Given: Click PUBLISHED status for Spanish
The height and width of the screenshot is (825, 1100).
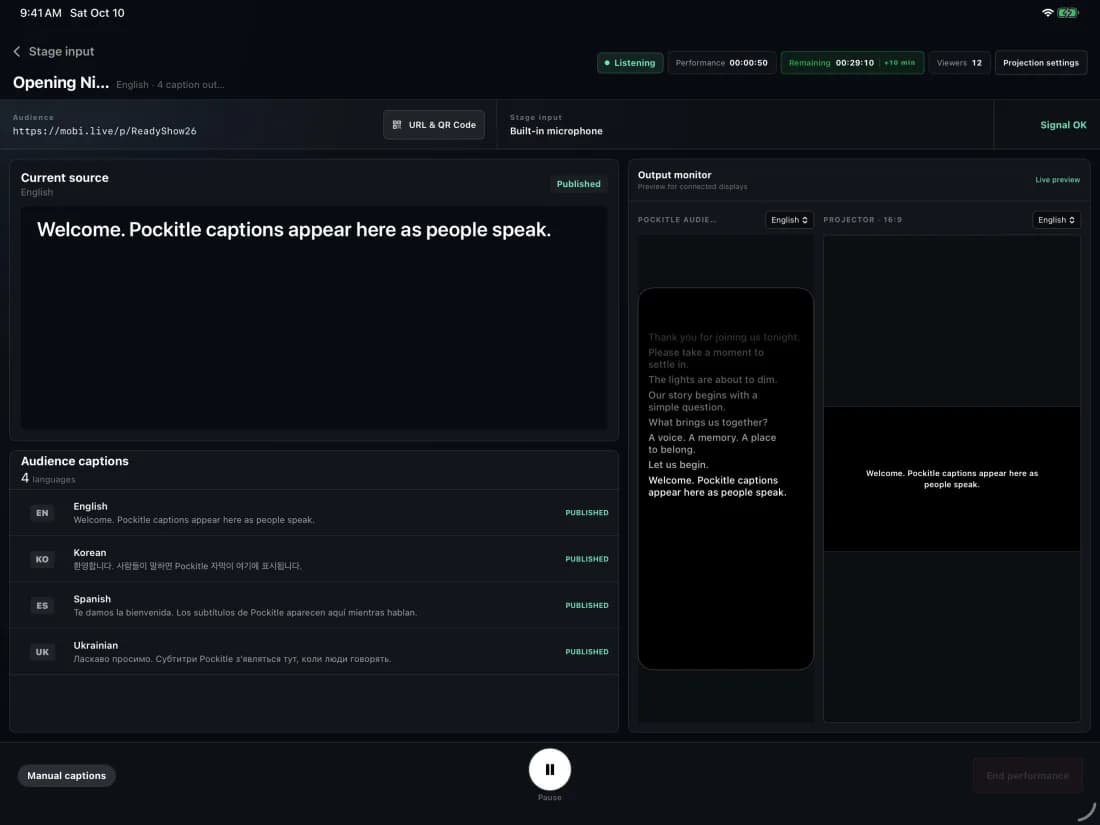Looking at the screenshot, I should pos(587,605).
